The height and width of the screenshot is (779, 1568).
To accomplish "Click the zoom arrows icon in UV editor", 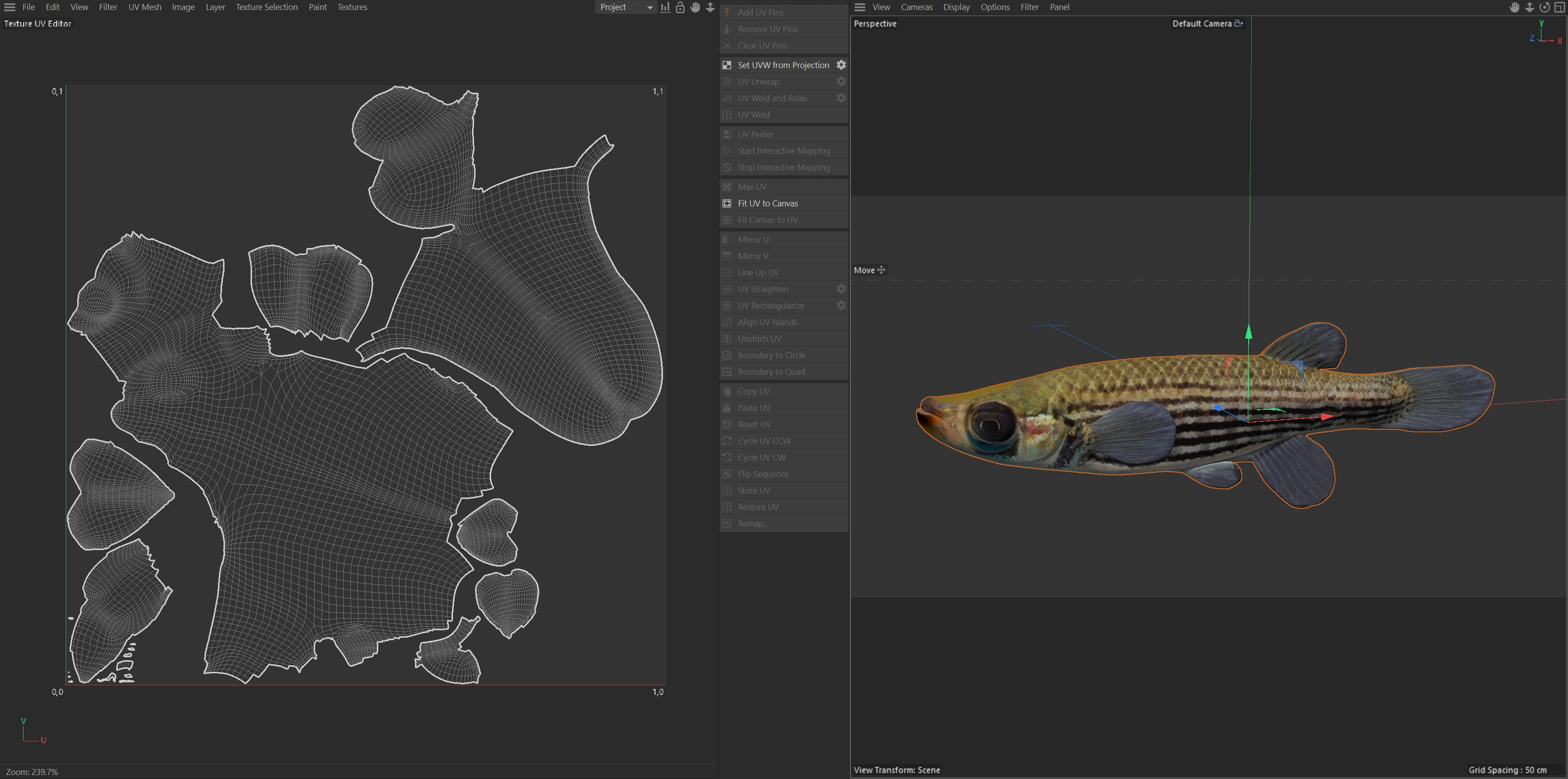I will click(710, 8).
